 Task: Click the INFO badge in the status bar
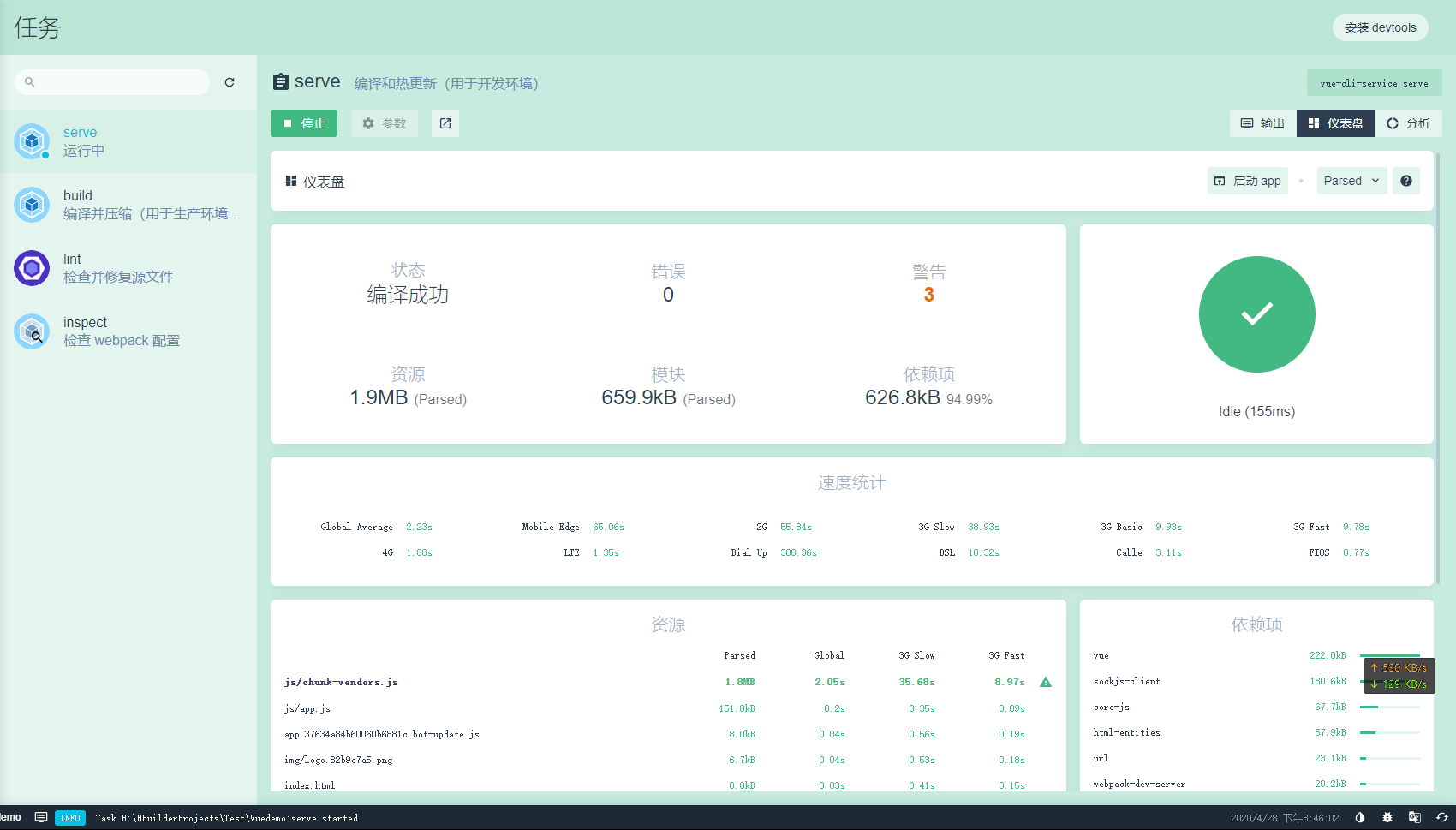70,818
